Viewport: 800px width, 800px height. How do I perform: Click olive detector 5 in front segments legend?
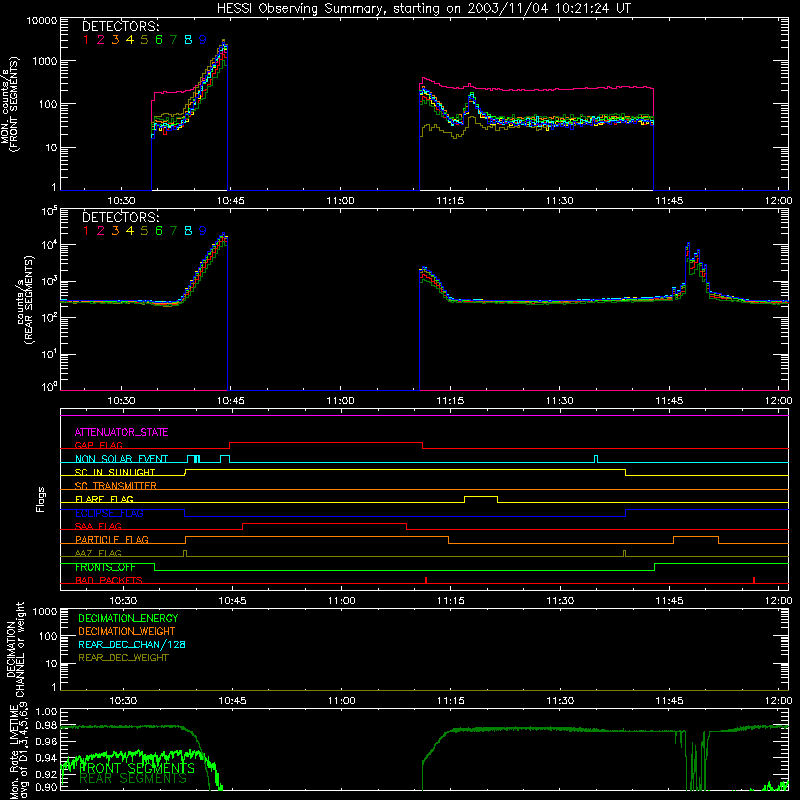[144, 40]
